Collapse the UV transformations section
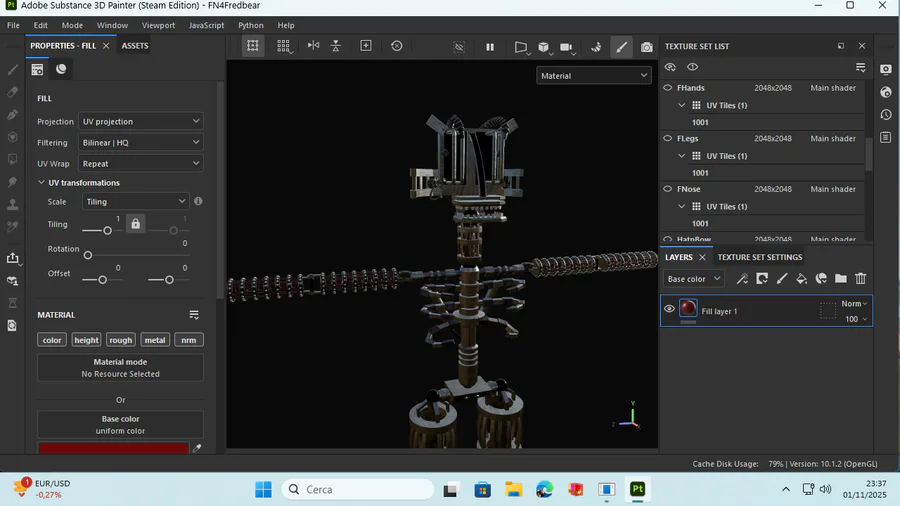Viewport: 900px width, 506px height. click(x=41, y=183)
